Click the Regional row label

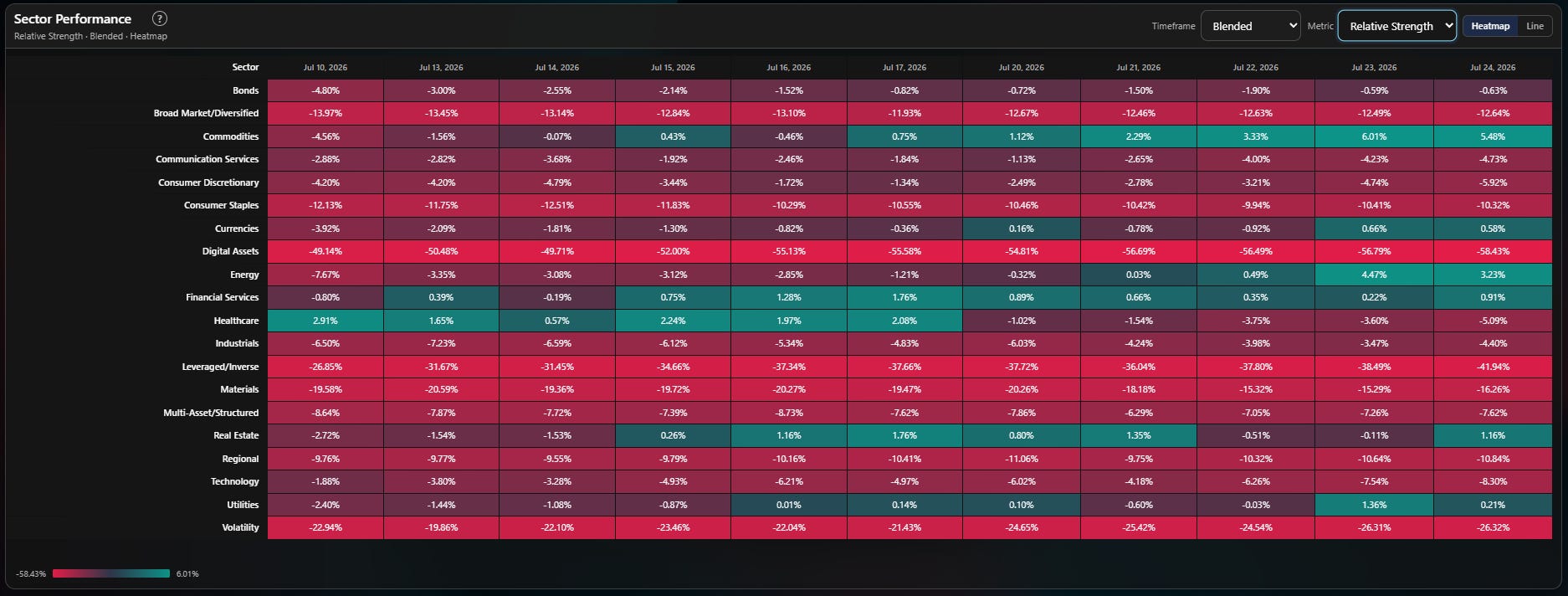tap(240, 459)
